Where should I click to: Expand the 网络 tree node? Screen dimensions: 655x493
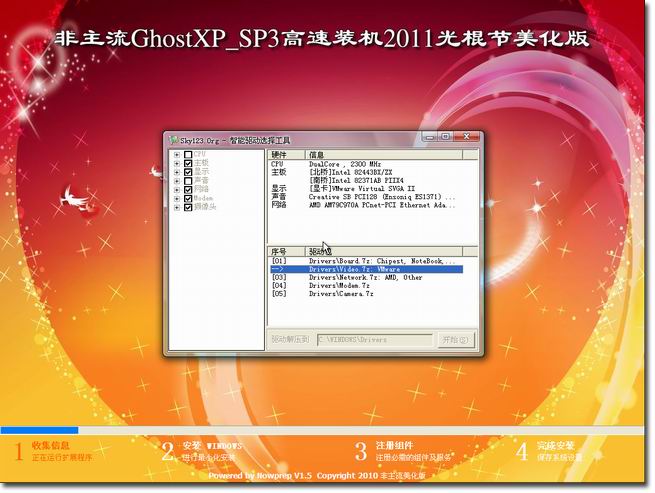tap(177, 190)
